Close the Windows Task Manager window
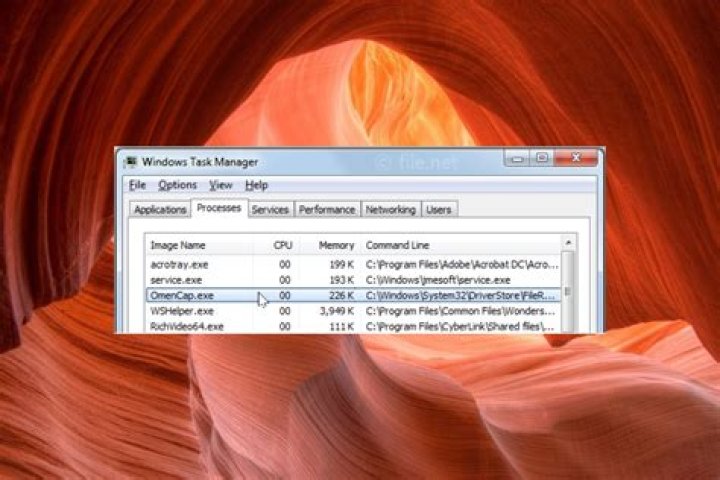 tap(575, 158)
